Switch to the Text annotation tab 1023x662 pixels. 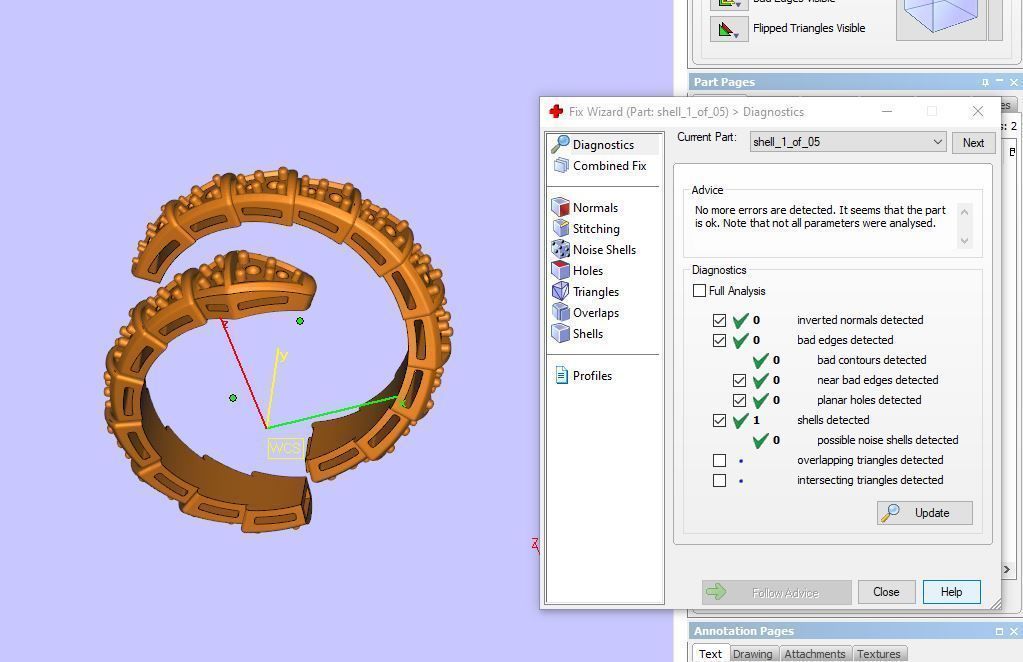[710, 654]
